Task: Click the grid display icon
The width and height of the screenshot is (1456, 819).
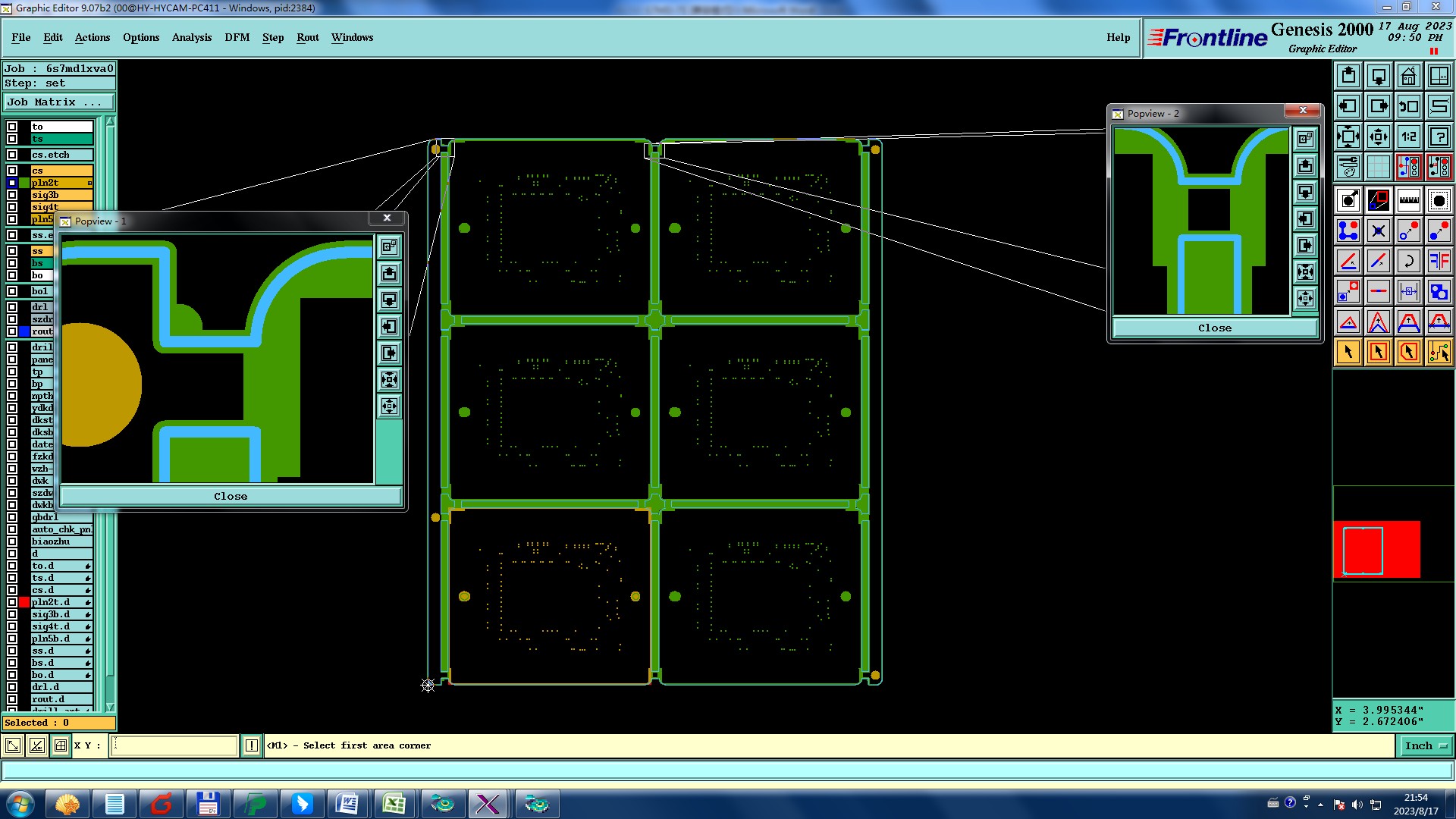Action: tap(1378, 167)
